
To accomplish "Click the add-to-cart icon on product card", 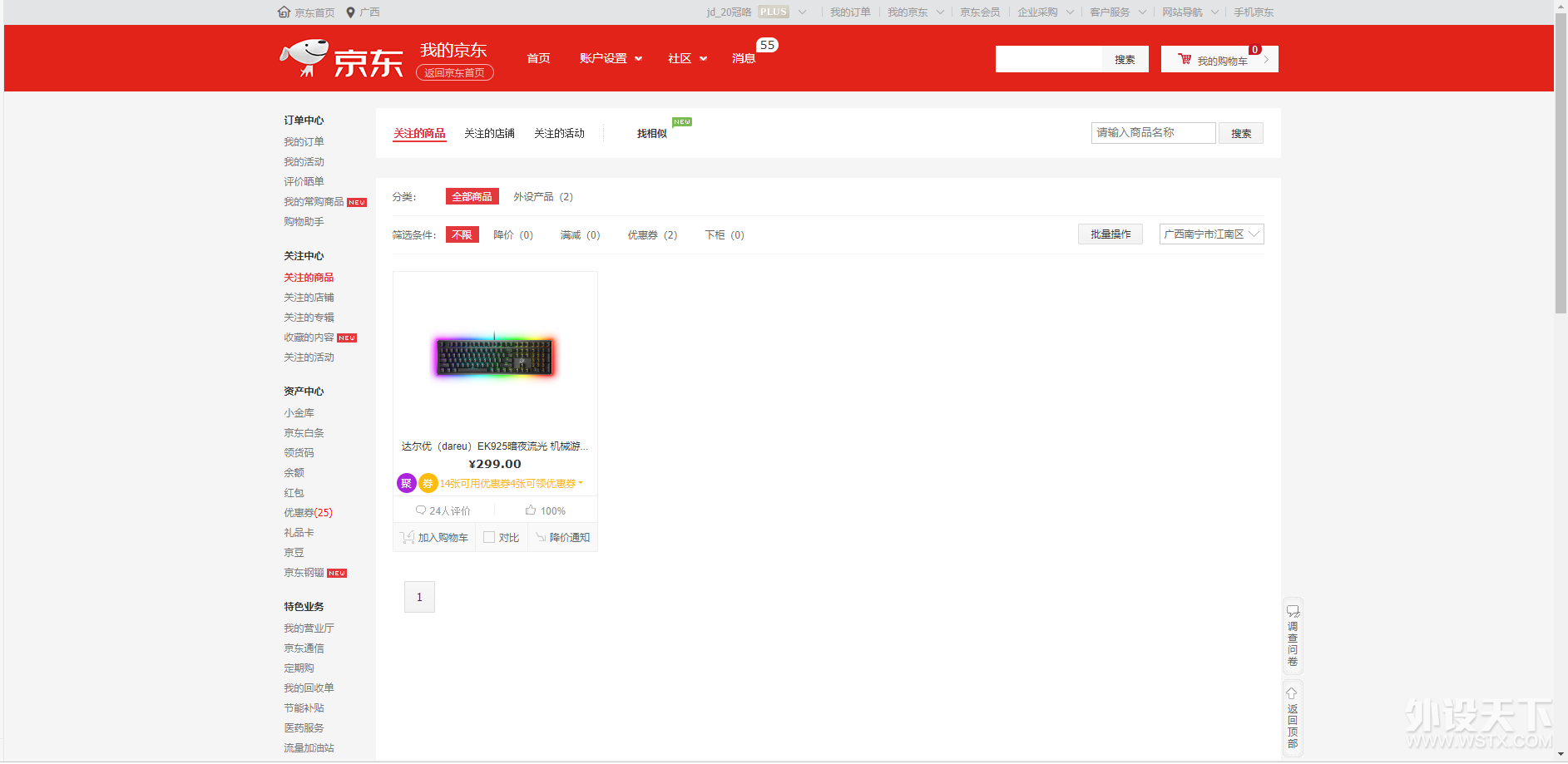I will click(x=407, y=538).
